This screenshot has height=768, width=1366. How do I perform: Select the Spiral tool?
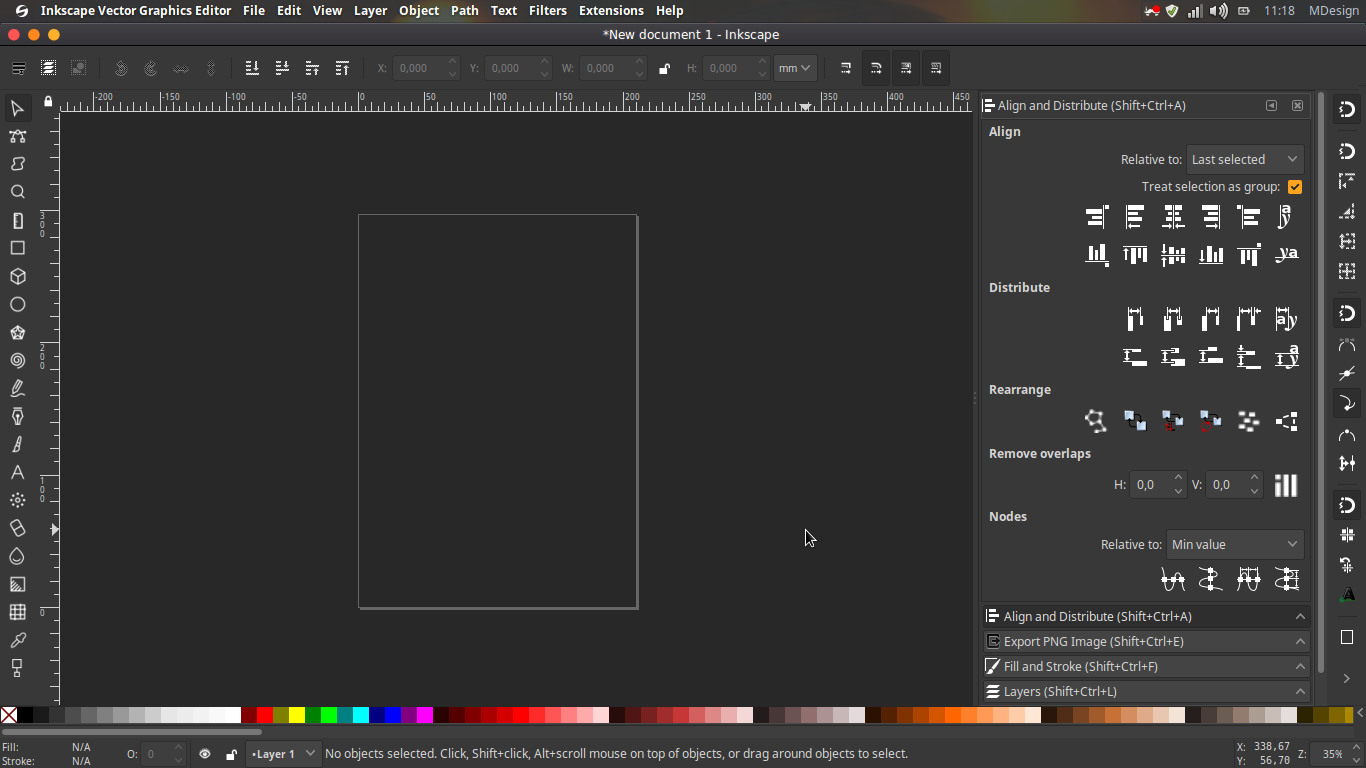point(17,360)
